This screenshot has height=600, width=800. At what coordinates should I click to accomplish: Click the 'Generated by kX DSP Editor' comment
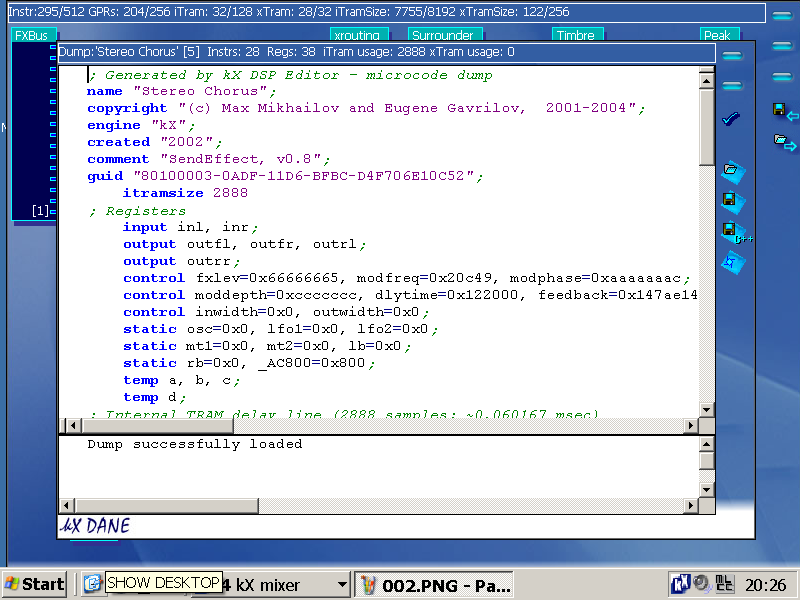pyautogui.click(x=291, y=75)
